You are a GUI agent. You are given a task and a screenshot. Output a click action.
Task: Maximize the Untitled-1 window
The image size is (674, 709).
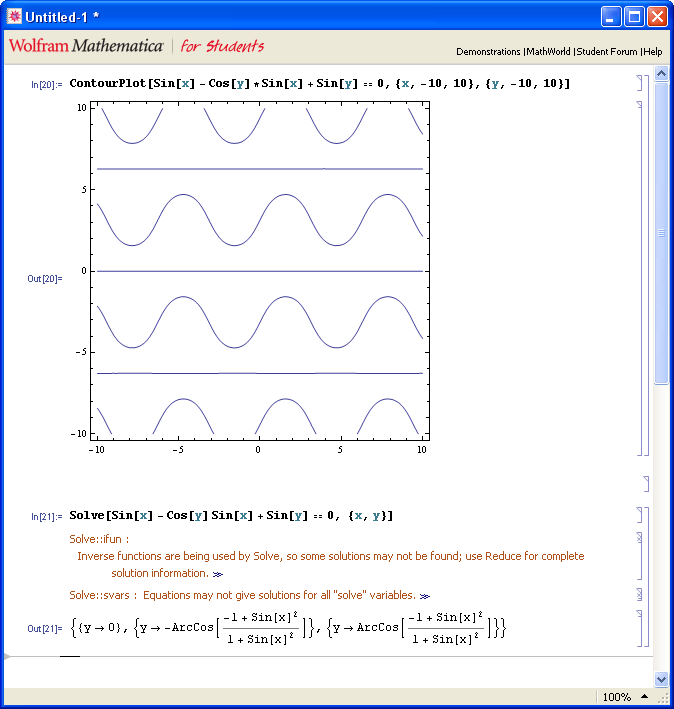coord(634,16)
